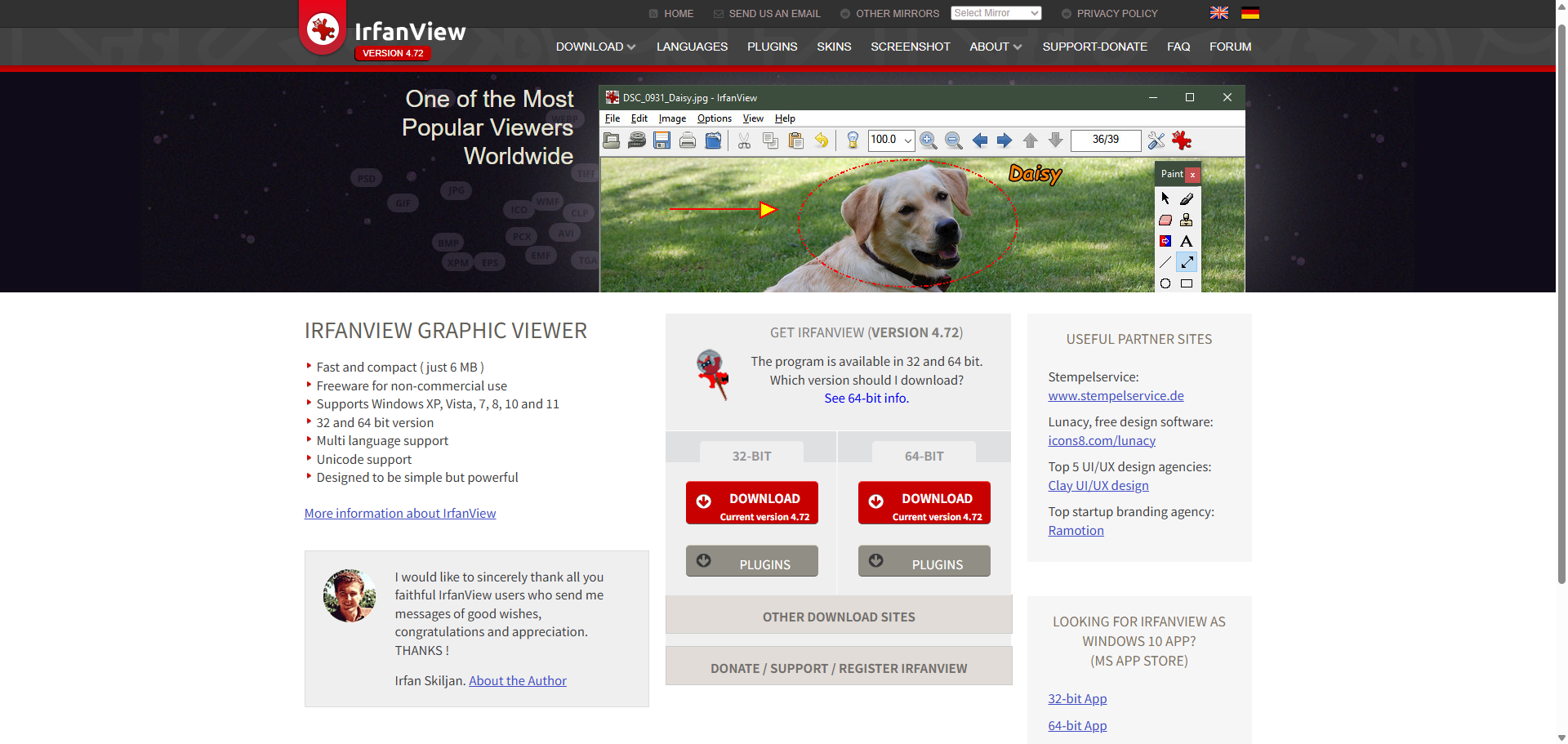Close the Paint tool panel
The image size is (1568, 744).
[x=1192, y=174]
